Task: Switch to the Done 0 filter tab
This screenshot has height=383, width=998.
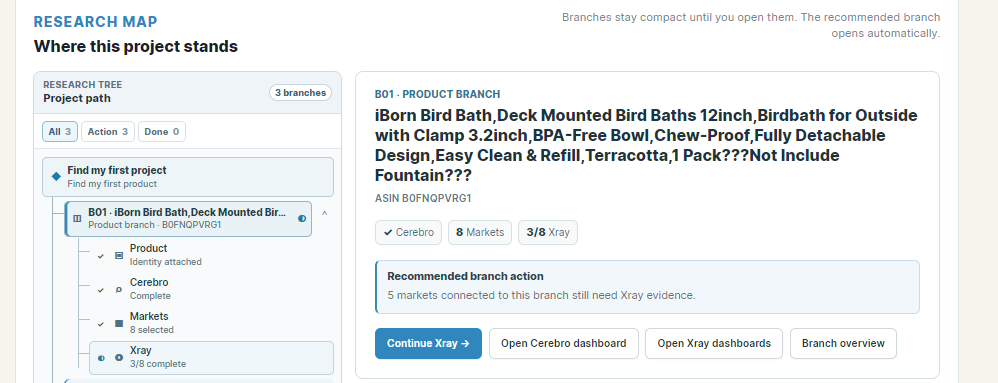Action: coord(162,132)
